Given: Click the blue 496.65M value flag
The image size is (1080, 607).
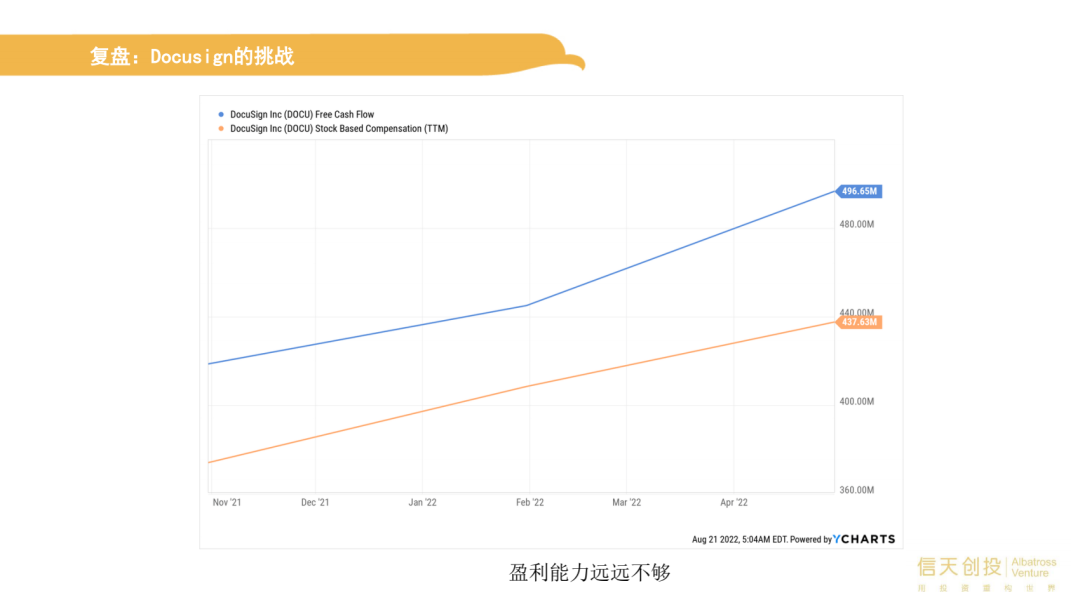Looking at the screenshot, I should (x=859, y=191).
